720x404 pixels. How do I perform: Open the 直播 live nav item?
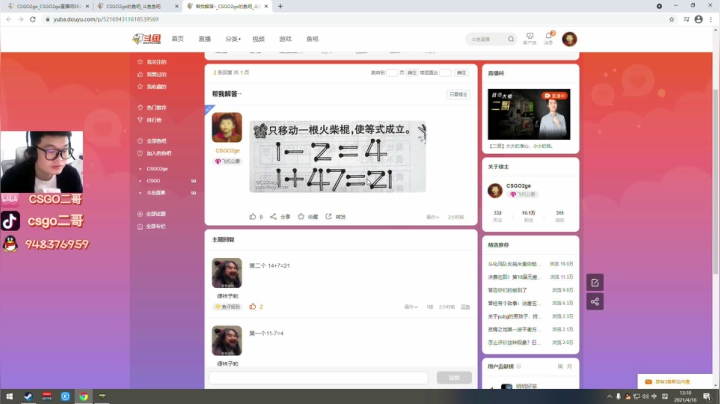205,39
